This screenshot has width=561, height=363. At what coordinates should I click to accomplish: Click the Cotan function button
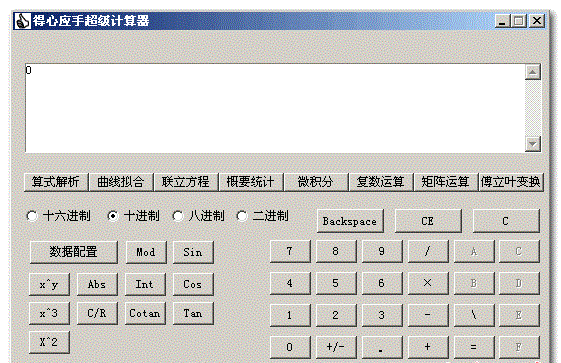click(x=145, y=313)
